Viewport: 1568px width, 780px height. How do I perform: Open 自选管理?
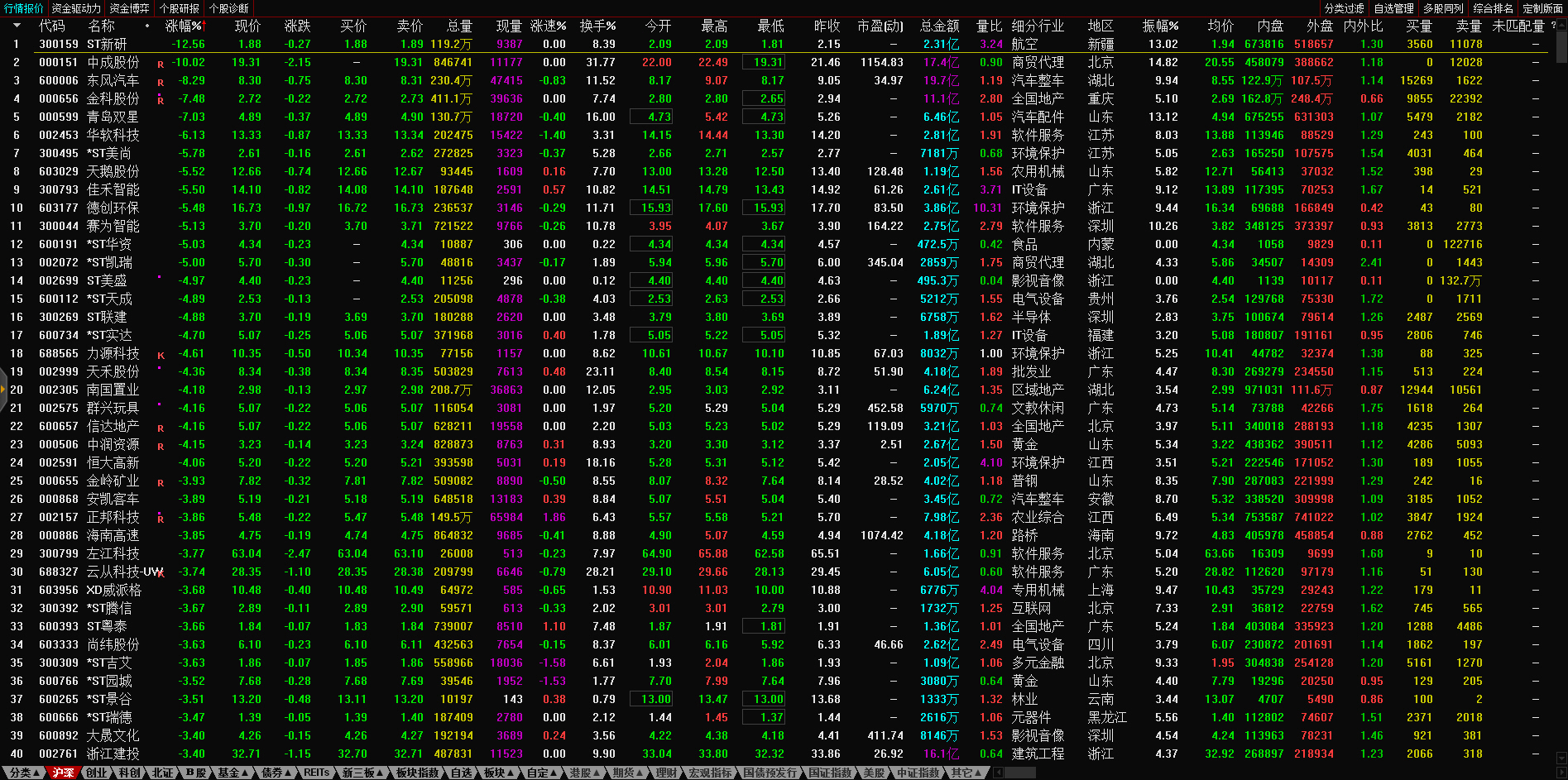point(1393,8)
